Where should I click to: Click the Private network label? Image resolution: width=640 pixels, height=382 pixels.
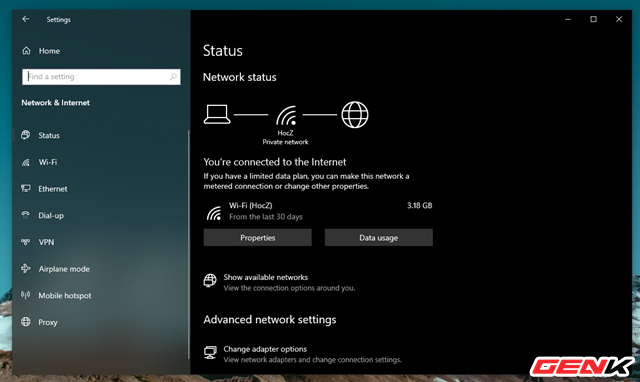[285, 142]
